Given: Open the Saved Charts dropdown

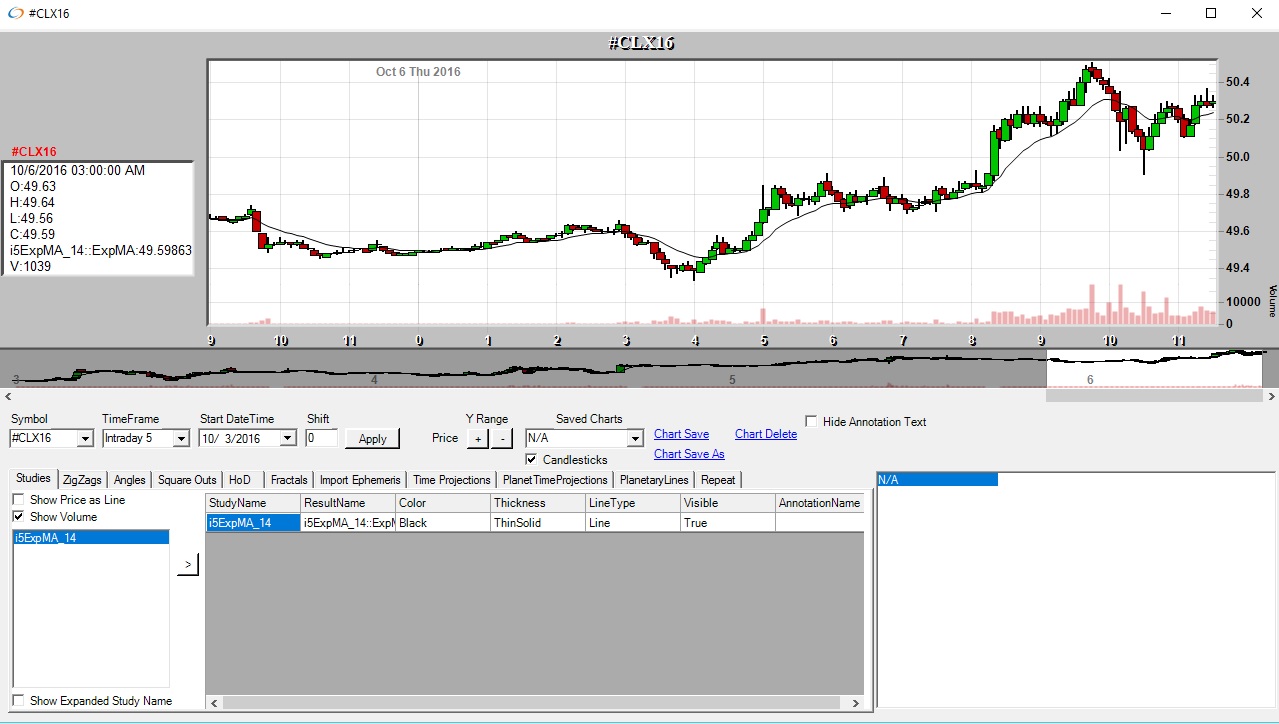Looking at the screenshot, I should [634, 438].
